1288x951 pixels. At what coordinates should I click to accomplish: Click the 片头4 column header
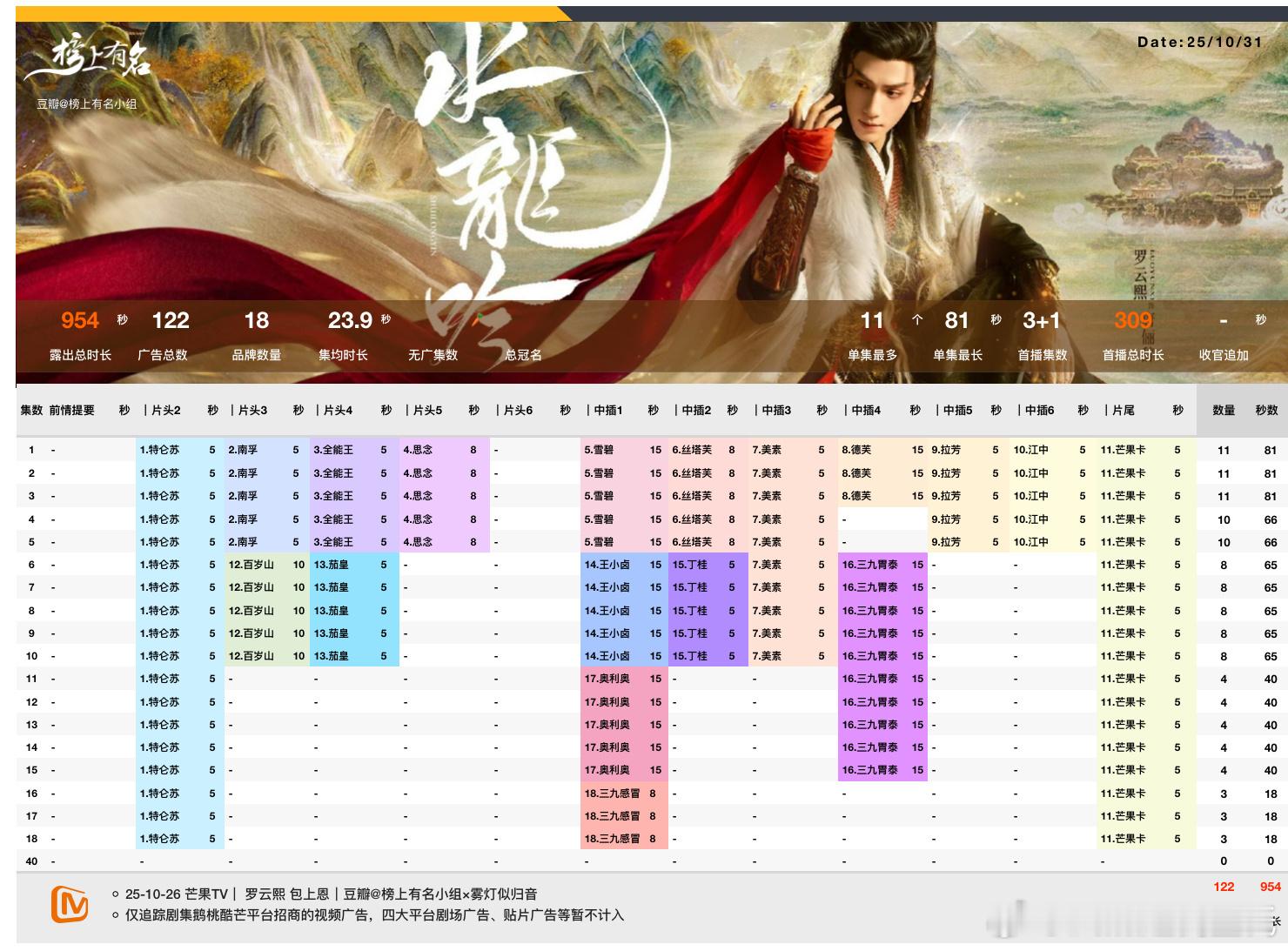pos(335,410)
